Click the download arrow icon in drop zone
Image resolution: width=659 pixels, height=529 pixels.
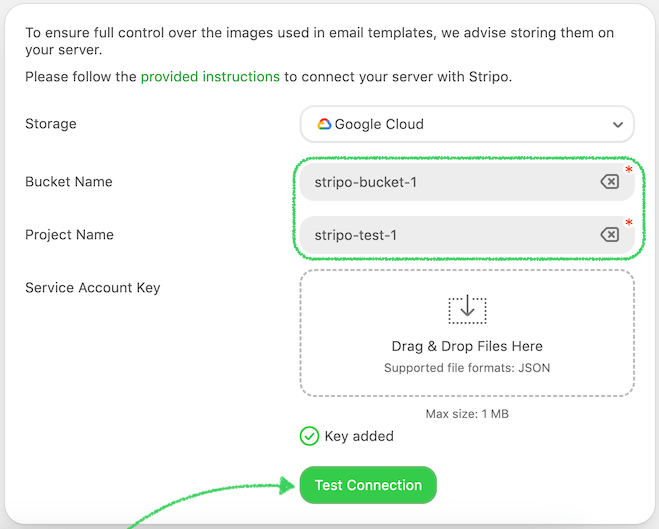click(x=467, y=309)
